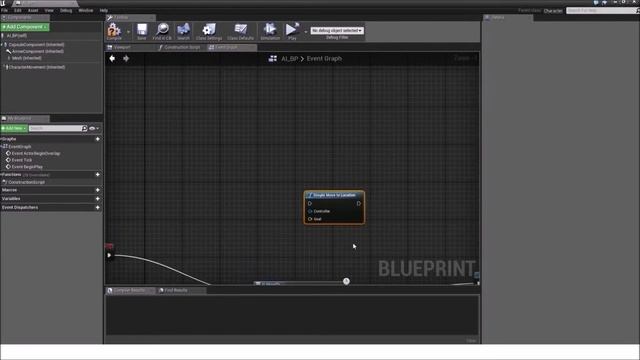The width and height of the screenshot is (640, 360).
Task: Switch to the Construction Script tab
Action: click(x=182, y=47)
